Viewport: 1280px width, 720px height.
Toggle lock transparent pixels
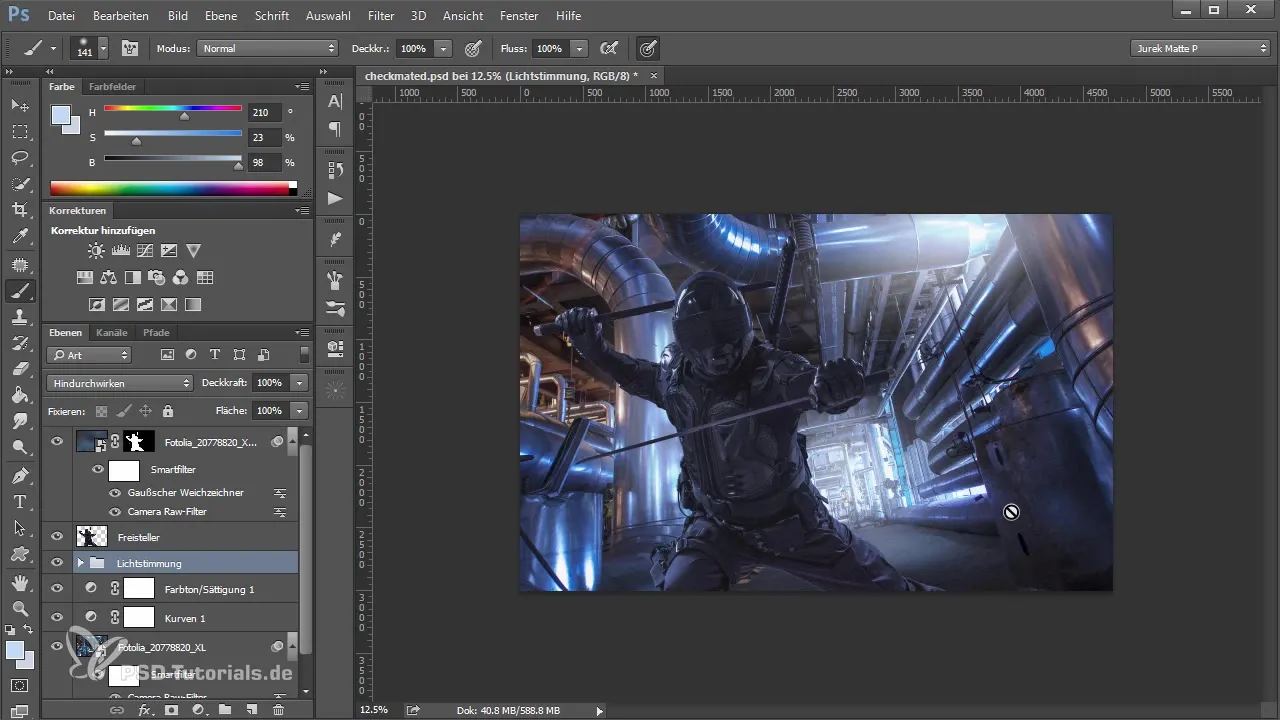pyautogui.click(x=101, y=410)
